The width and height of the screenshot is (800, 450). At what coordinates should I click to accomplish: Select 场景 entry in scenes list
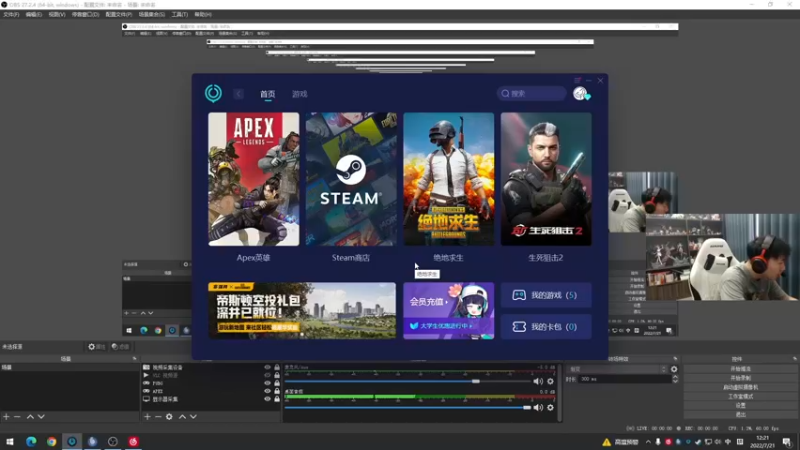pos(69,367)
